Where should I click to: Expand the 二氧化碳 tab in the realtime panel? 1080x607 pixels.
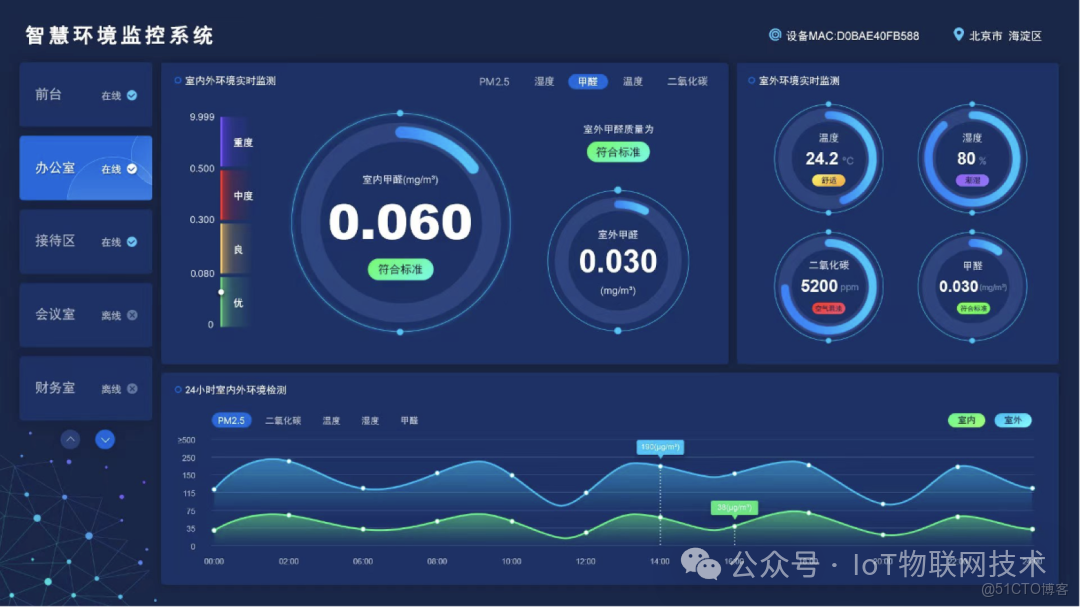[x=687, y=81]
